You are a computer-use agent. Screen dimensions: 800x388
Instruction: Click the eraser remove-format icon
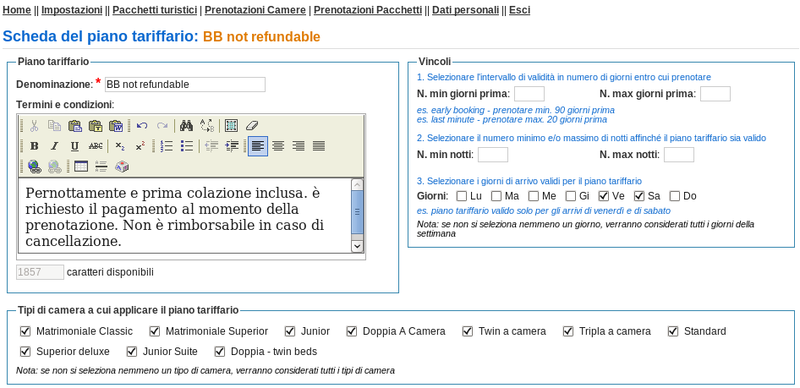252,126
